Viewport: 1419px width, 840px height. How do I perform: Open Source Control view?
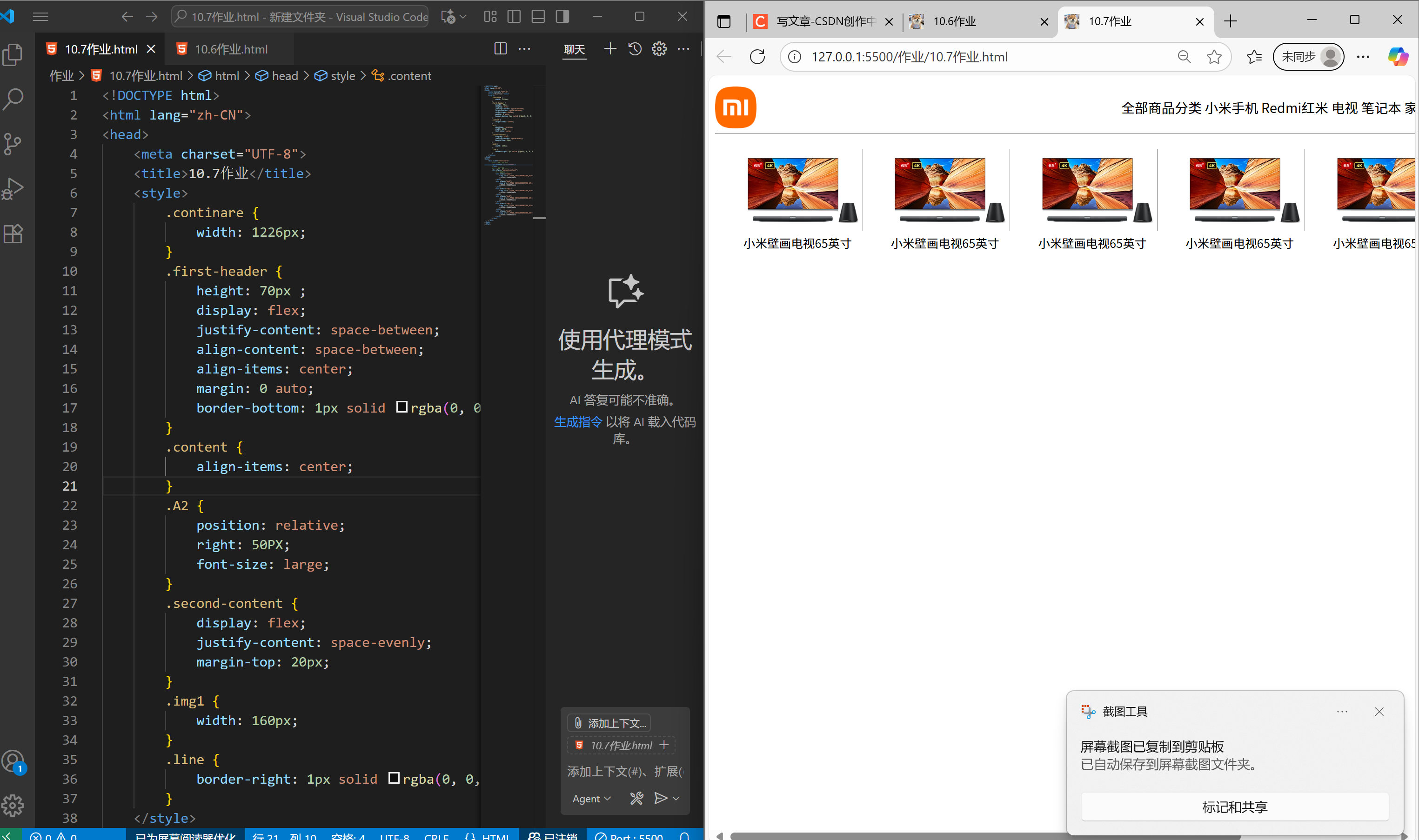click(13, 144)
